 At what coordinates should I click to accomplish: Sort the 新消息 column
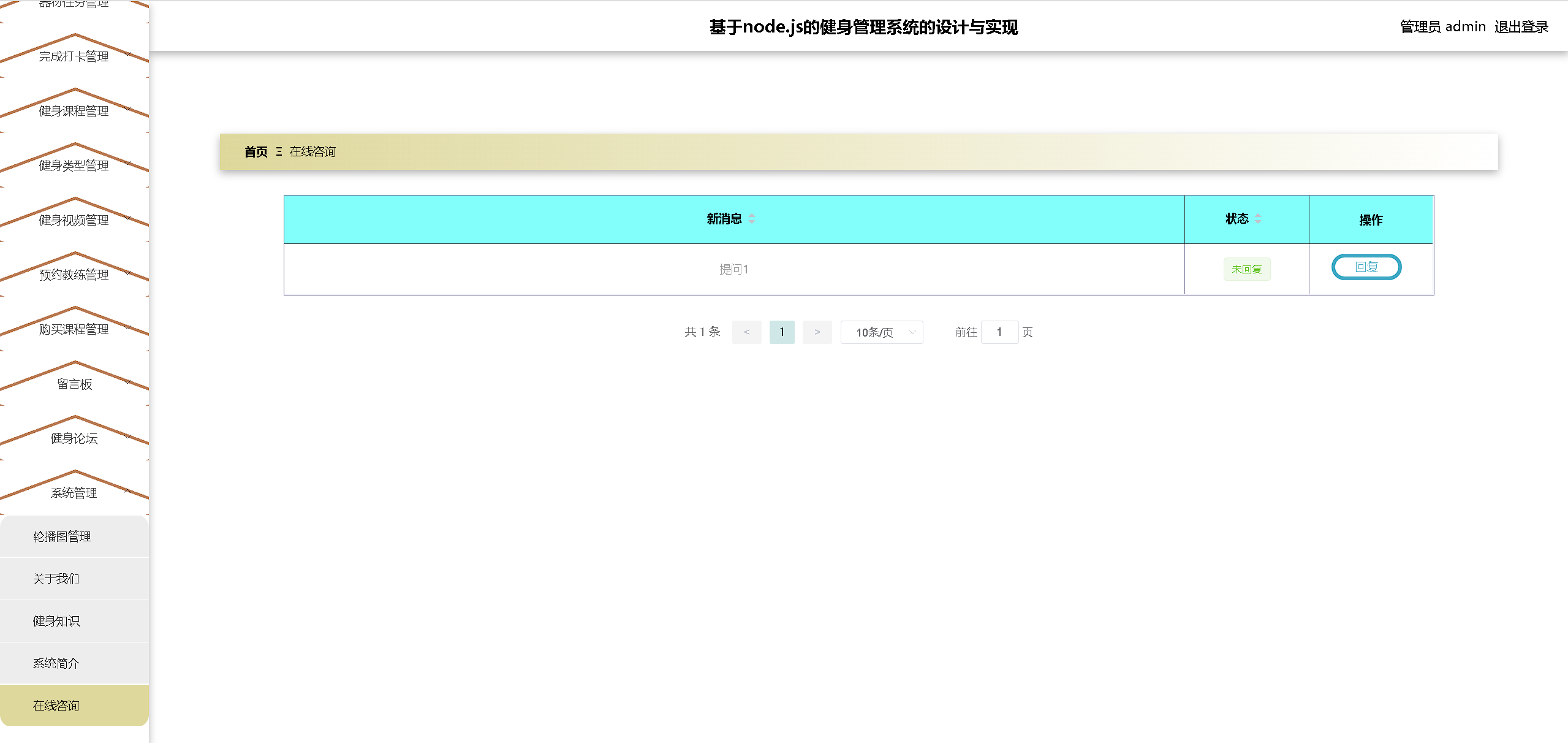pyautogui.click(x=751, y=219)
